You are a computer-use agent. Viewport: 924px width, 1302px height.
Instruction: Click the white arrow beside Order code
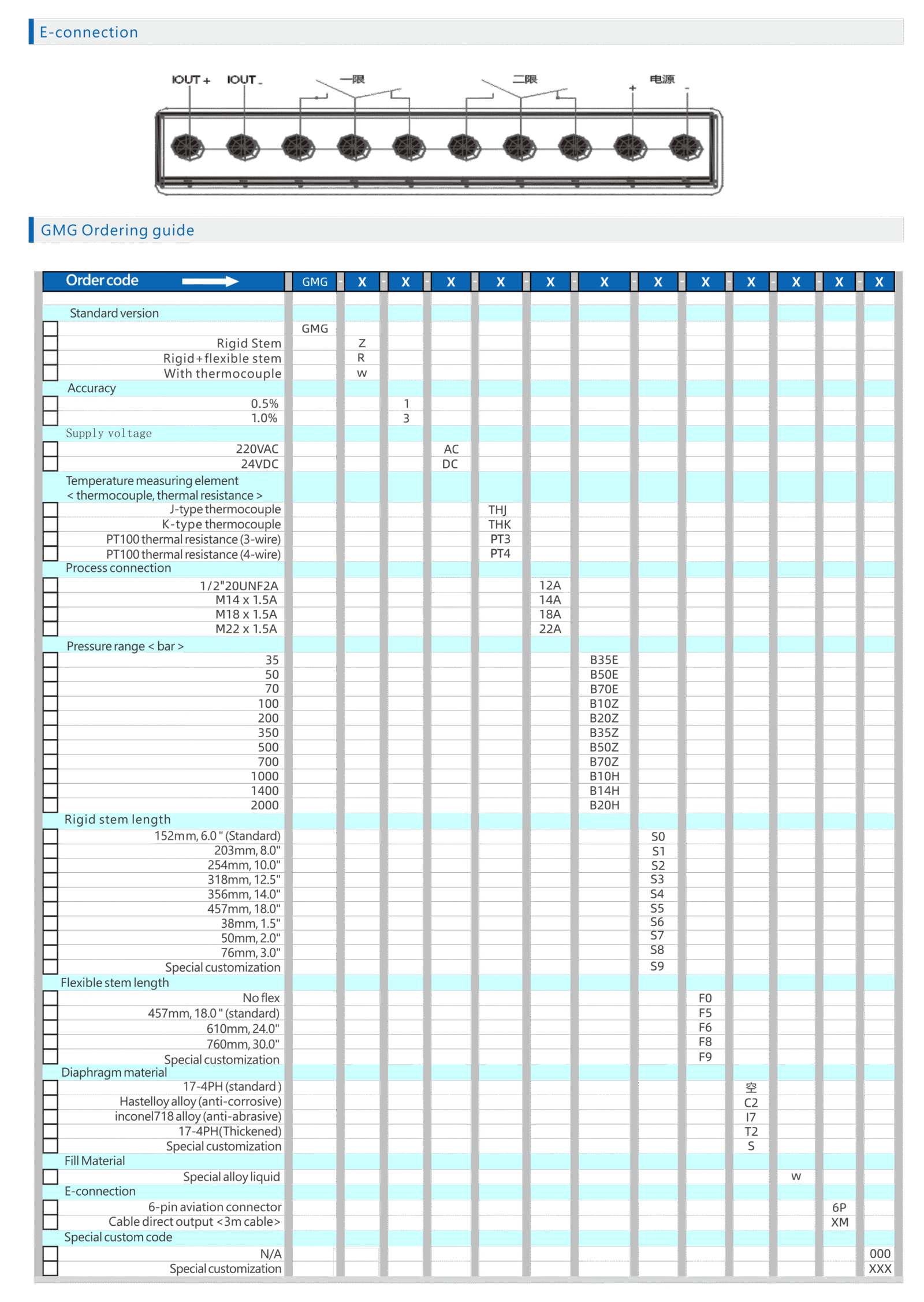click(210, 281)
